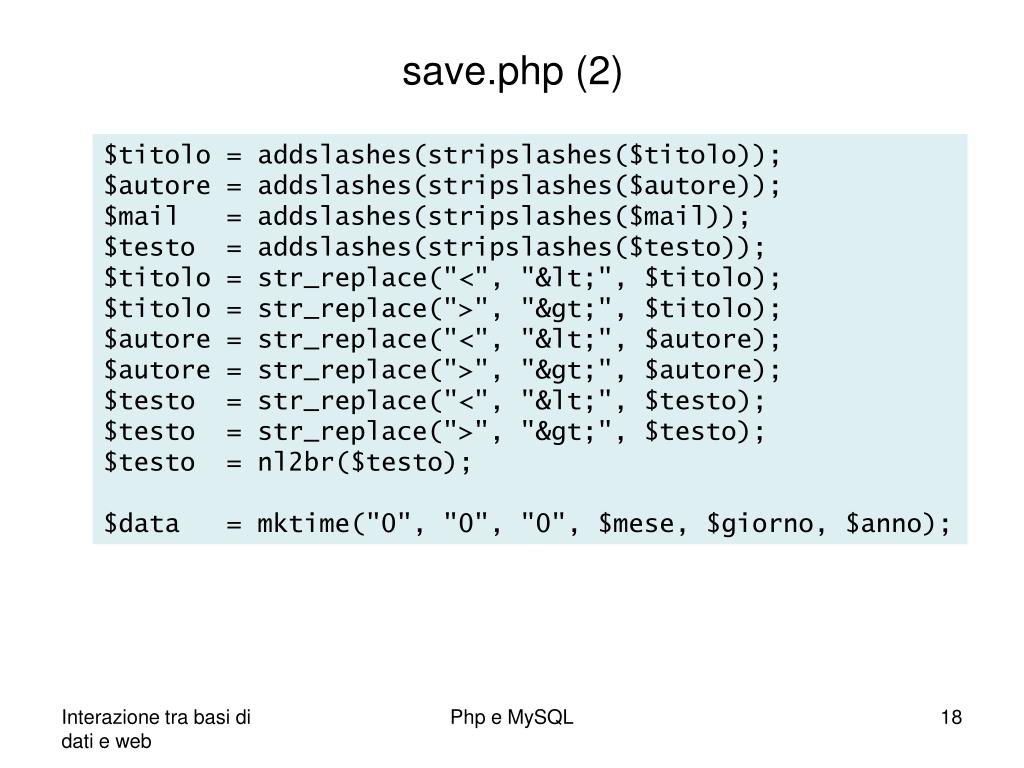Image resolution: width=1024 pixels, height=768 pixels.
Task: Click $titolo str_replace line with &lt;
Action: (442, 278)
